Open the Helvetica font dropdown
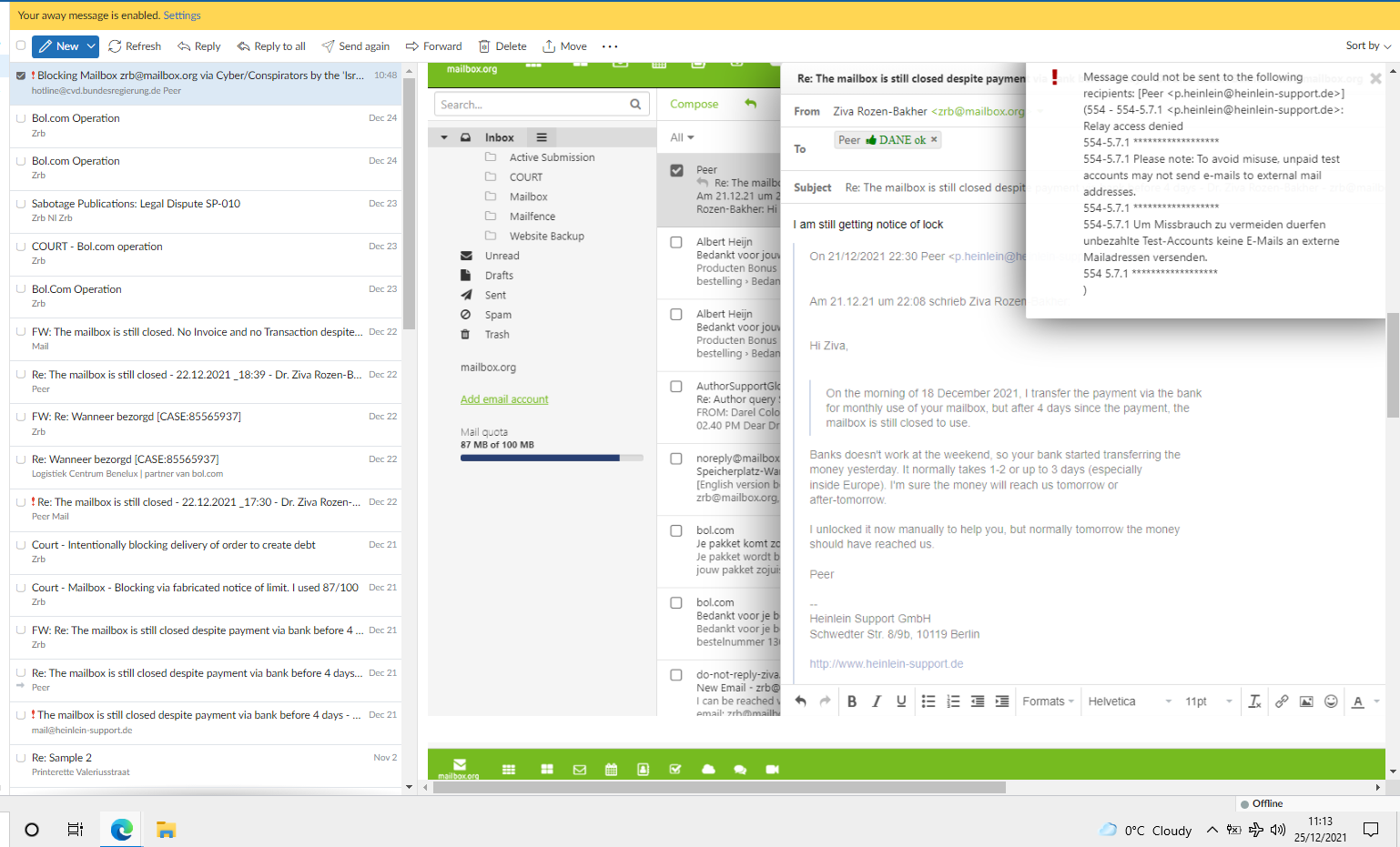The width and height of the screenshot is (1400, 847). click(1130, 701)
